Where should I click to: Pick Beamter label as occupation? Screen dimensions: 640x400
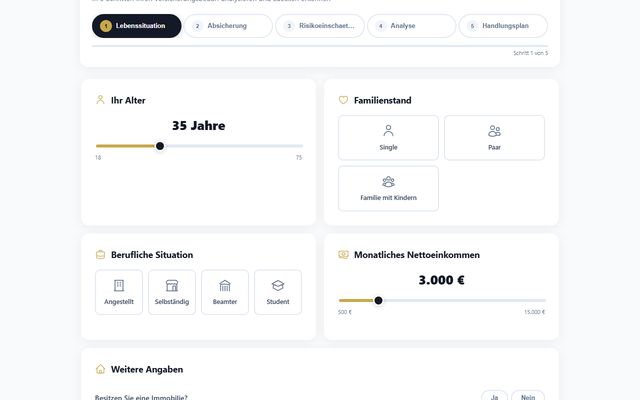tap(225, 302)
